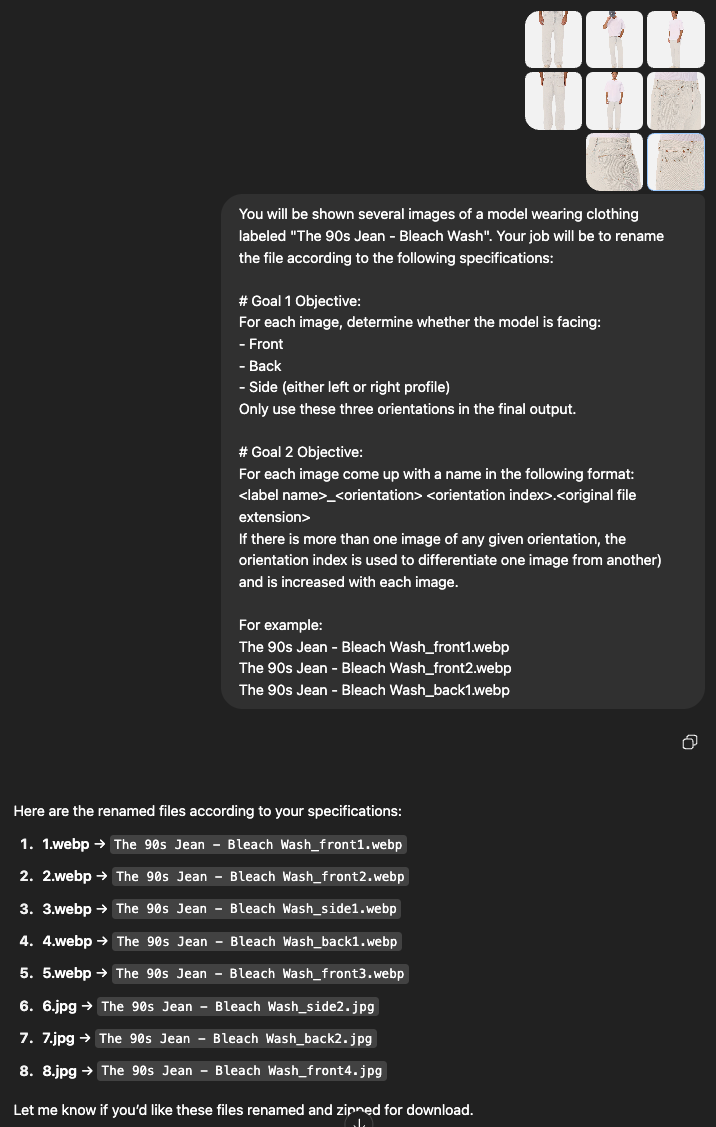
Task: Open the second thumbnail in top row
Action: click(615, 39)
